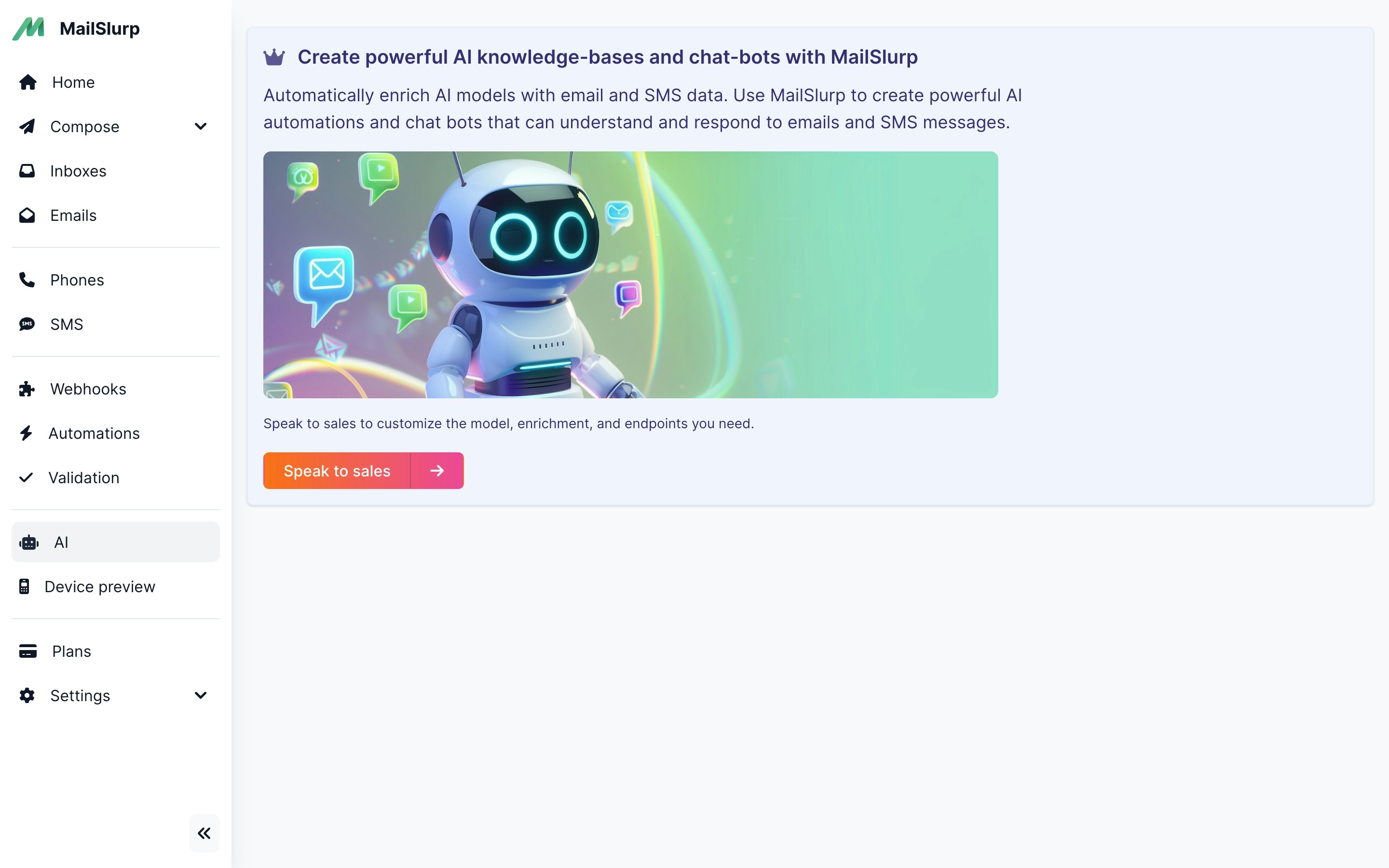Open Home via the house icon
Viewport: 1389px width, 868px height.
[27, 82]
